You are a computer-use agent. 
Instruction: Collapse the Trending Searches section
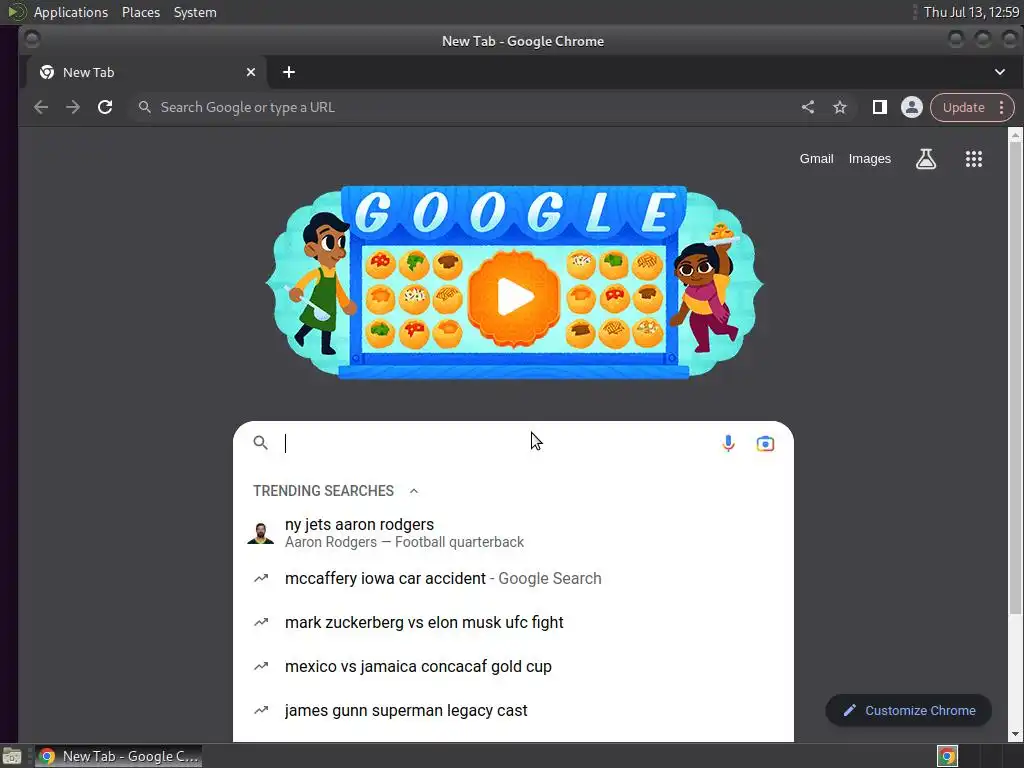[414, 491]
